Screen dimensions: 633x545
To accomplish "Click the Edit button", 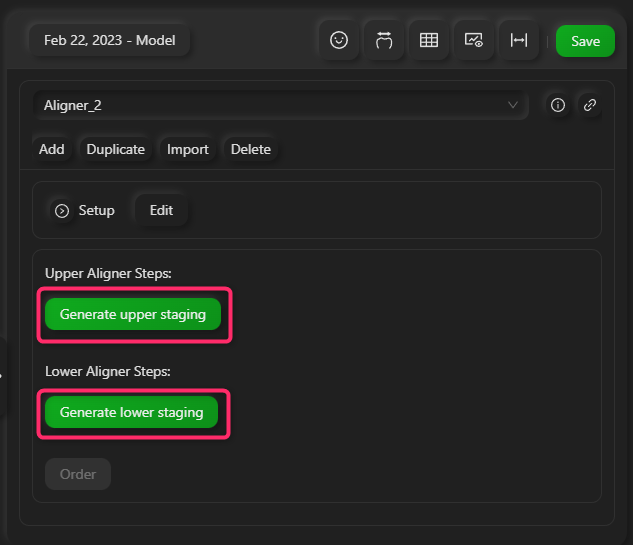I will tap(161, 210).
